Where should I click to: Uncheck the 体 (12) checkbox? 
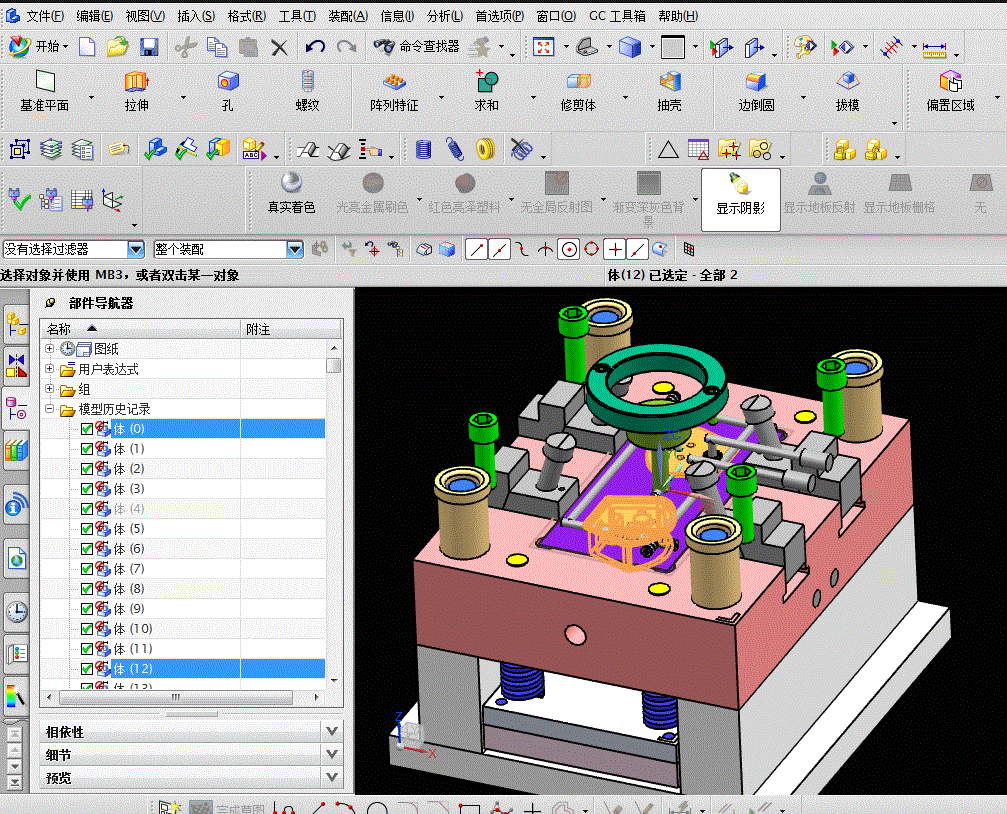pos(87,669)
